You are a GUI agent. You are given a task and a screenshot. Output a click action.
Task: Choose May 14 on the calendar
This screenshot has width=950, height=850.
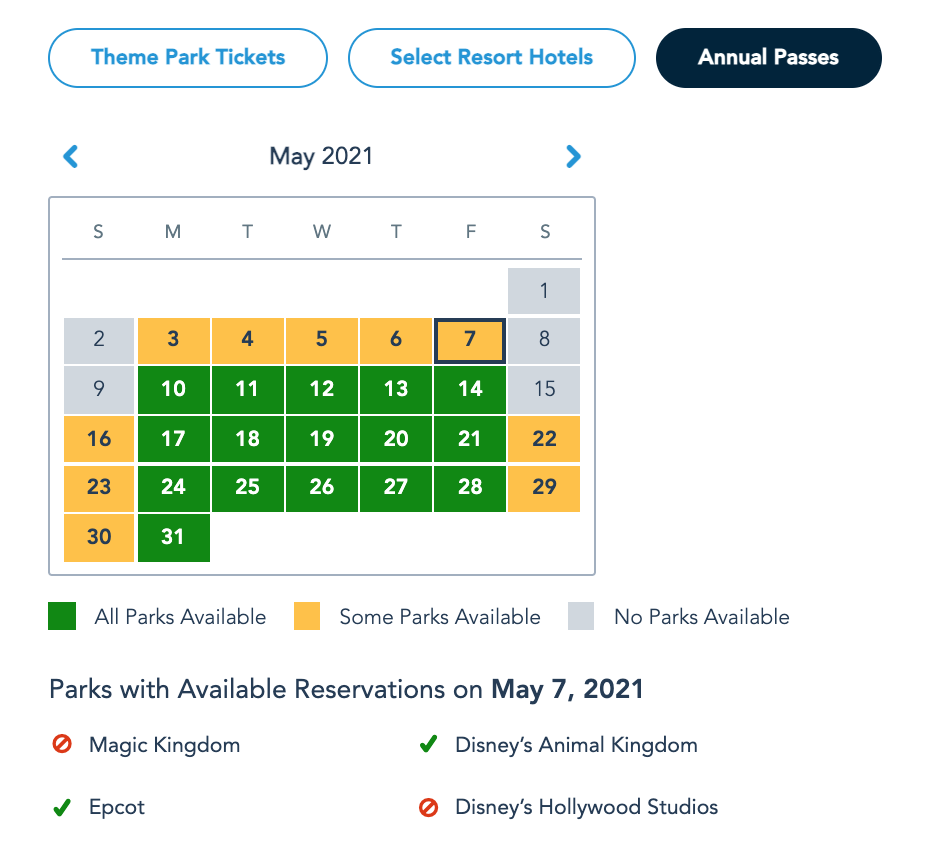[x=470, y=389]
